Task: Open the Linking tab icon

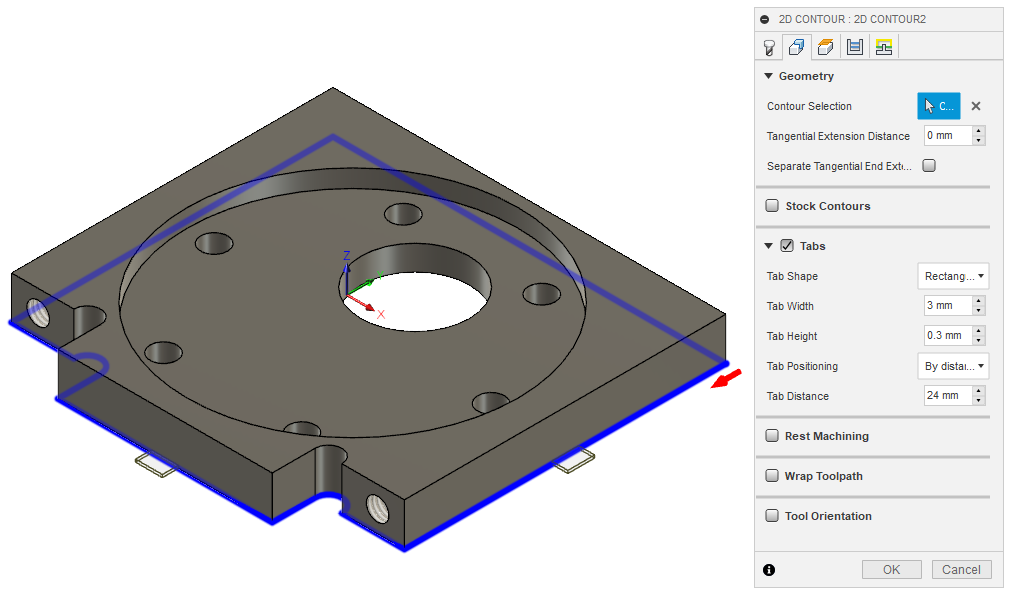Action: tap(884, 46)
